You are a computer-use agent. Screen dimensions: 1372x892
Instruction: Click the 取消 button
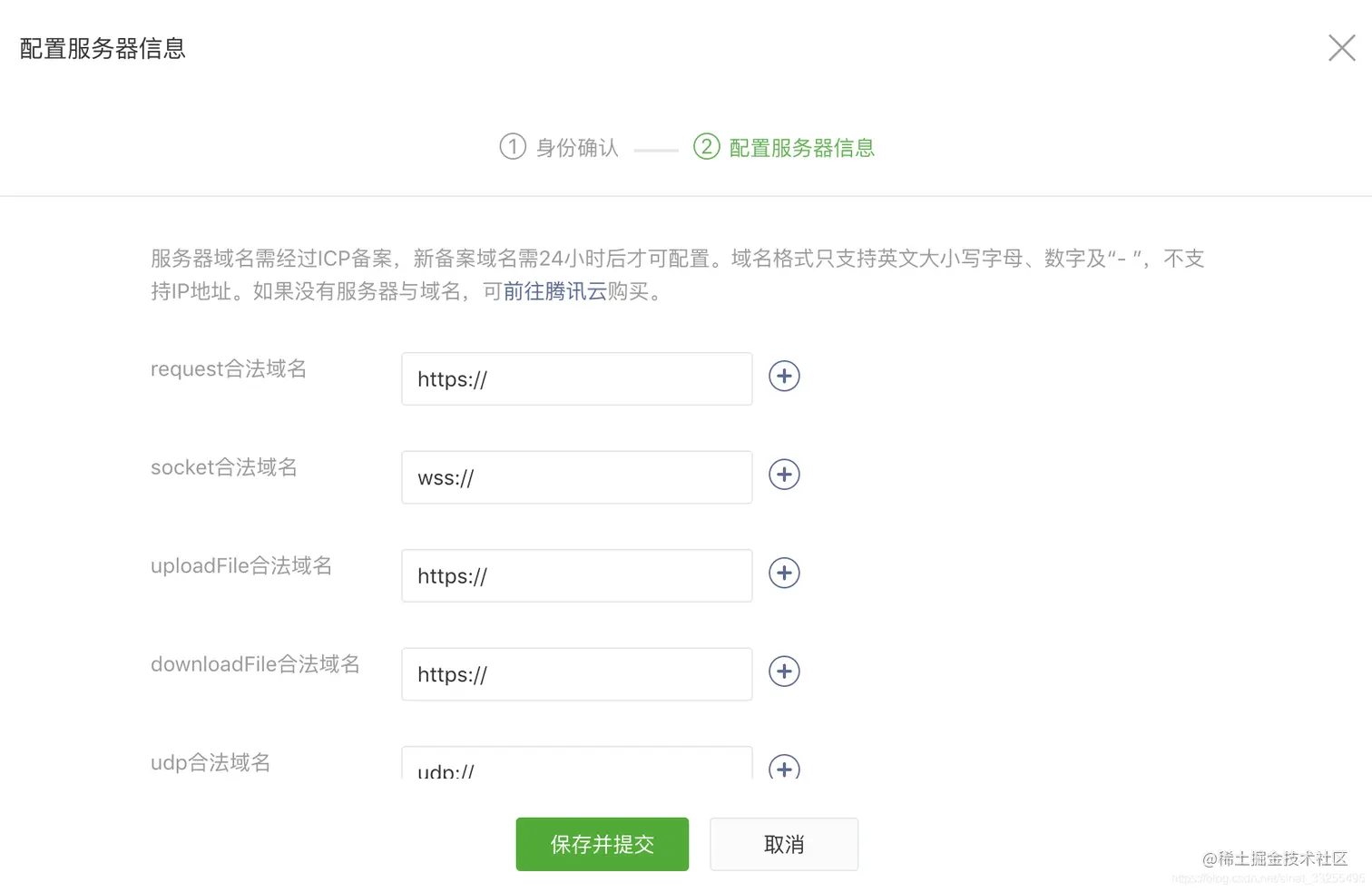[x=783, y=844]
